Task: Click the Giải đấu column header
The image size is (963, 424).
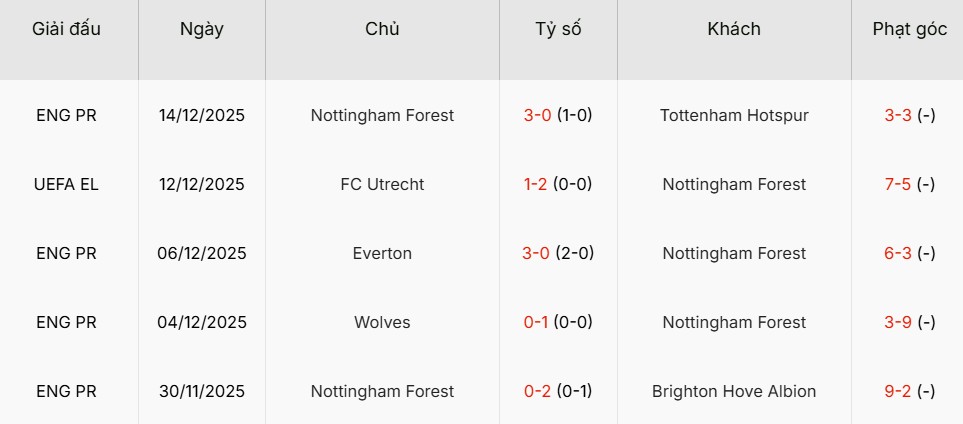Action: [66, 29]
